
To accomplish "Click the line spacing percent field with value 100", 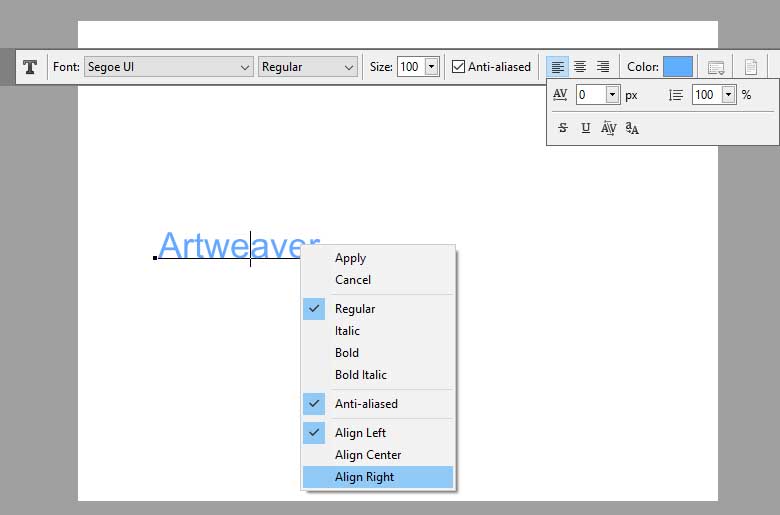I will coord(707,95).
